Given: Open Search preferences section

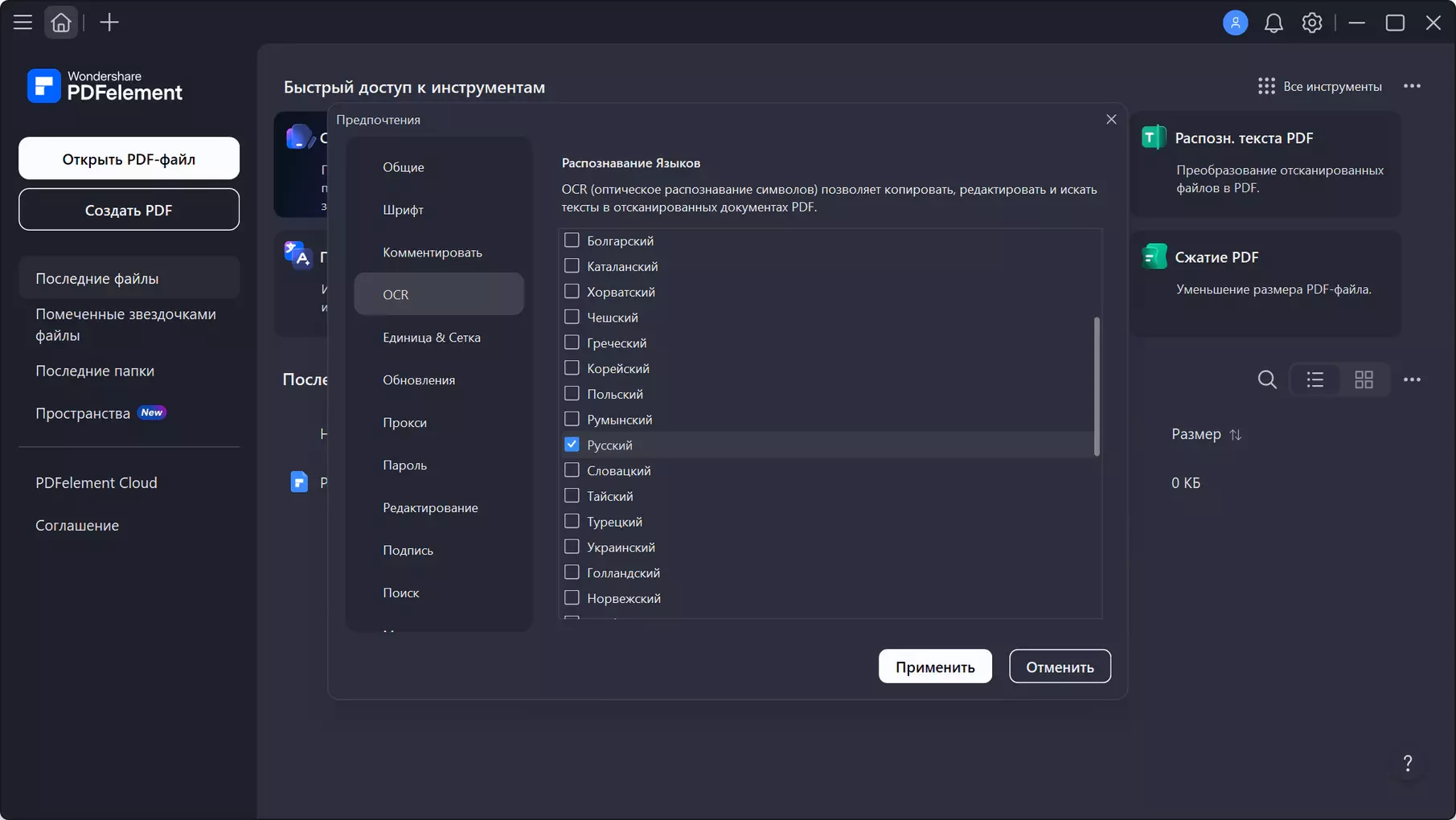Looking at the screenshot, I should pyautogui.click(x=439, y=592).
